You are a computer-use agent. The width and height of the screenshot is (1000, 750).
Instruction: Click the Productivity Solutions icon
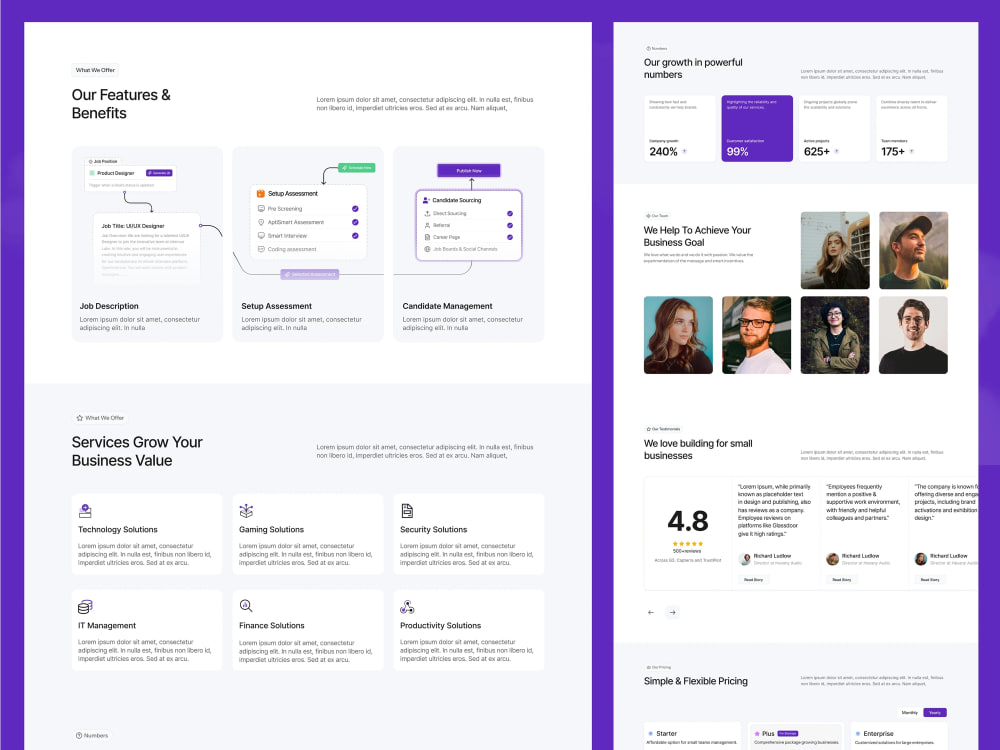click(x=407, y=607)
